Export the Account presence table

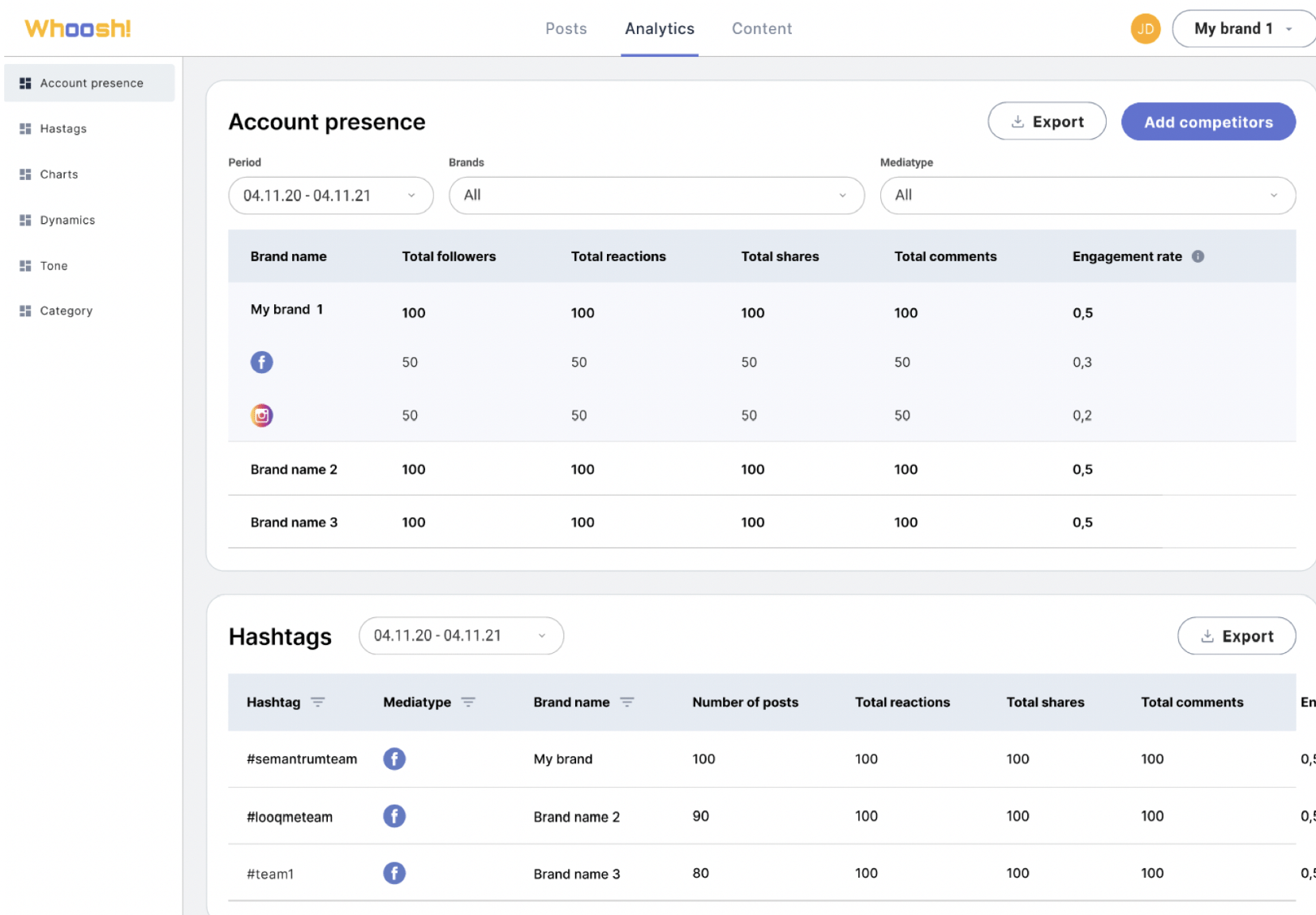click(x=1046, y=122)
